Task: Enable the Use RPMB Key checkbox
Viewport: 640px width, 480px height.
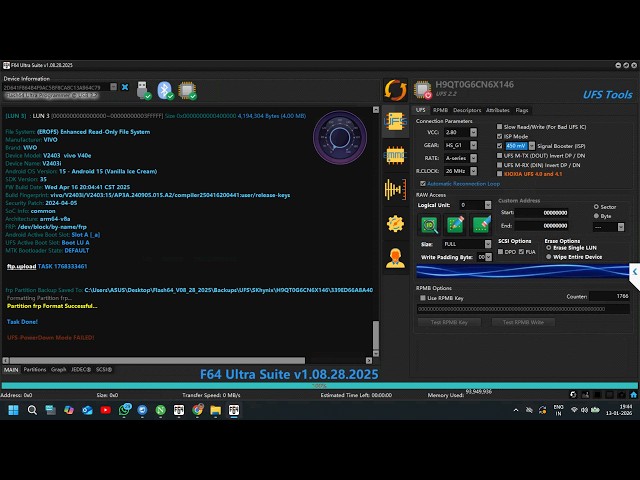Action: tap(423, 298)
